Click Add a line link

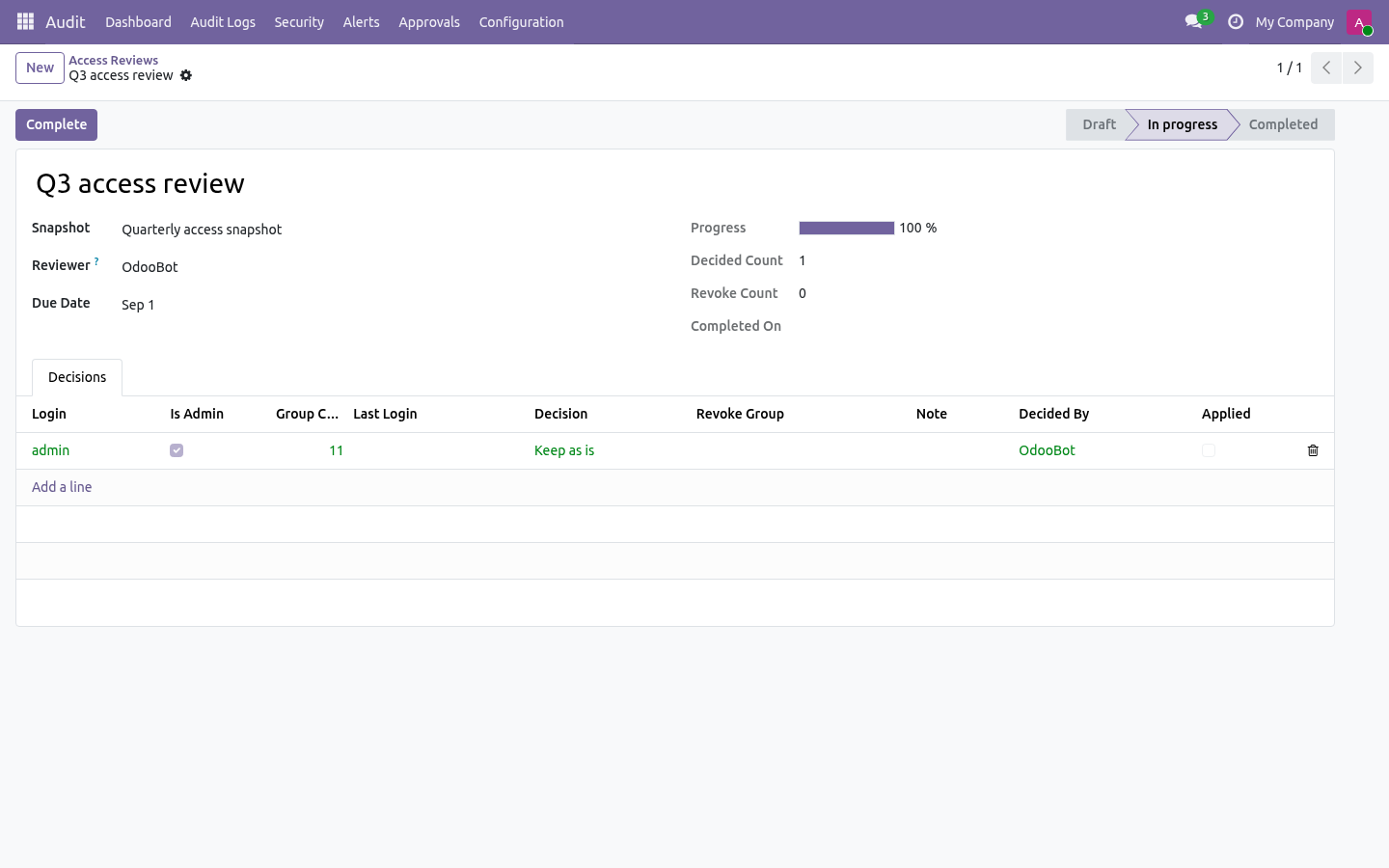(x=62, y=487)
